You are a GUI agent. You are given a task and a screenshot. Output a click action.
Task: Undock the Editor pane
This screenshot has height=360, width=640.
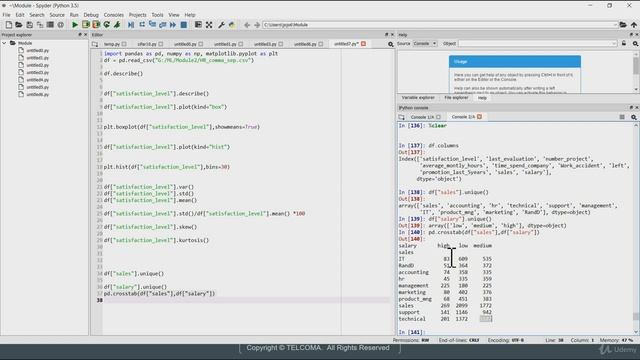pyautogui.click(x=387, y=35)
